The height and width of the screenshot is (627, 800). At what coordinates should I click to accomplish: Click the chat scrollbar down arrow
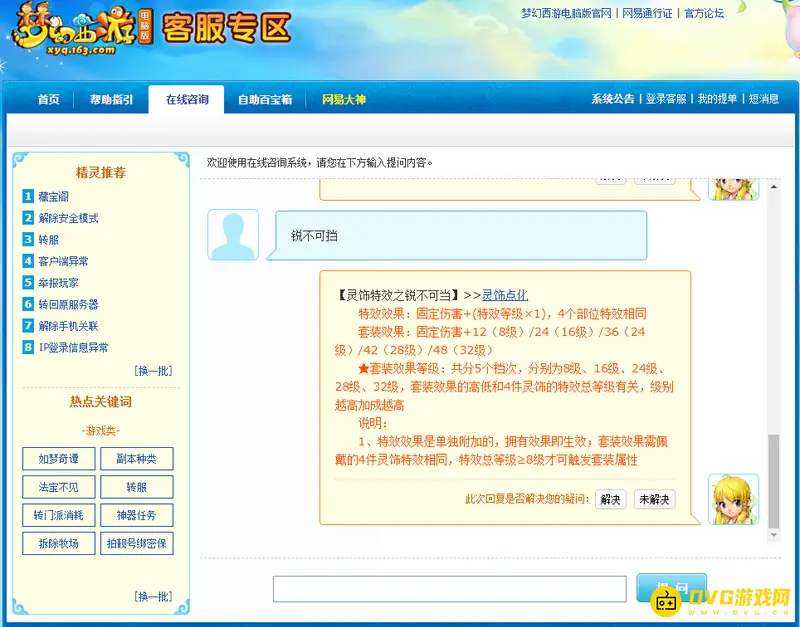click(x=773, y=535)
